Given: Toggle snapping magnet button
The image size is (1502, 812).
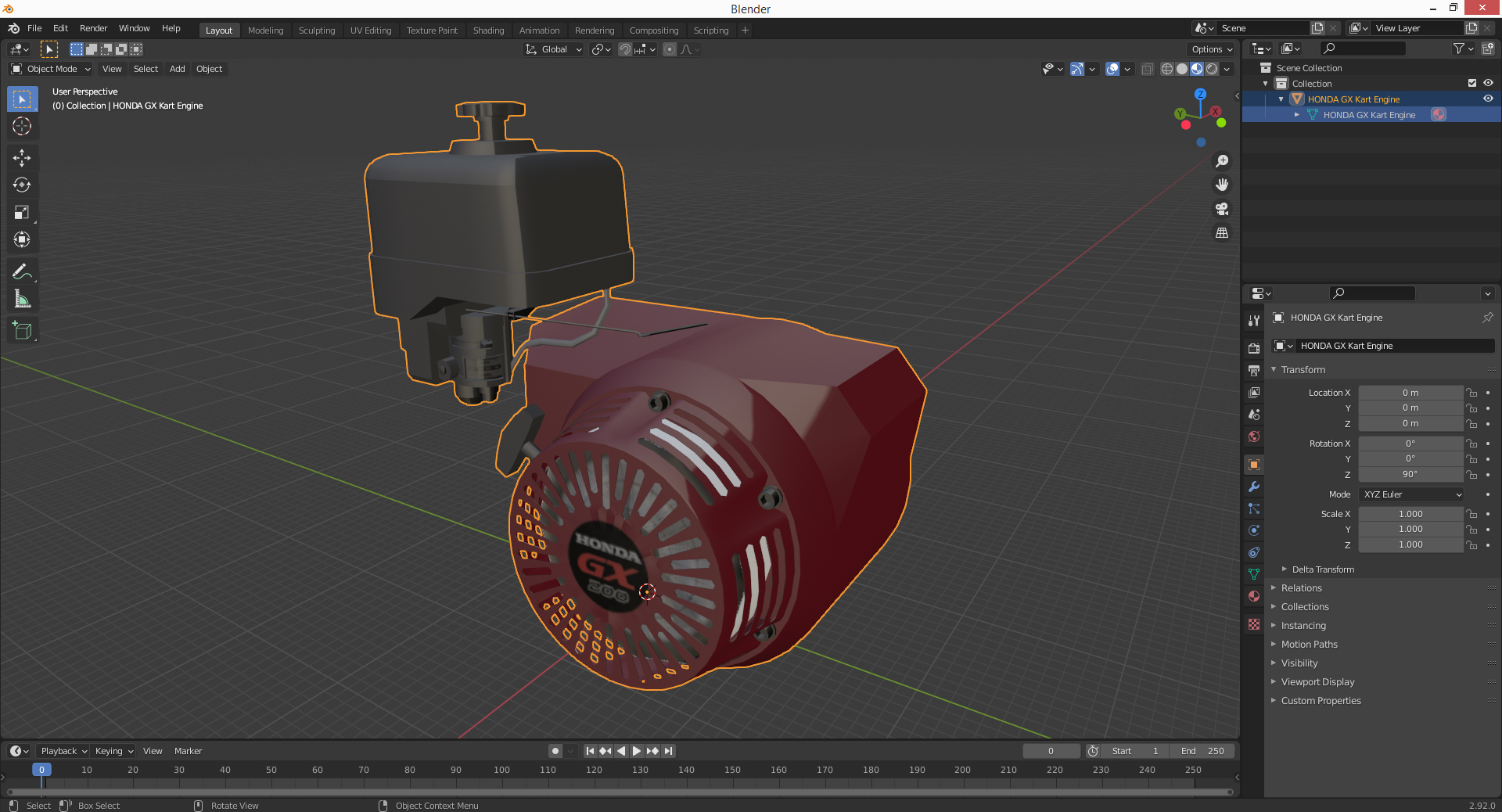Looking at the screenshot, I should 625,49.
